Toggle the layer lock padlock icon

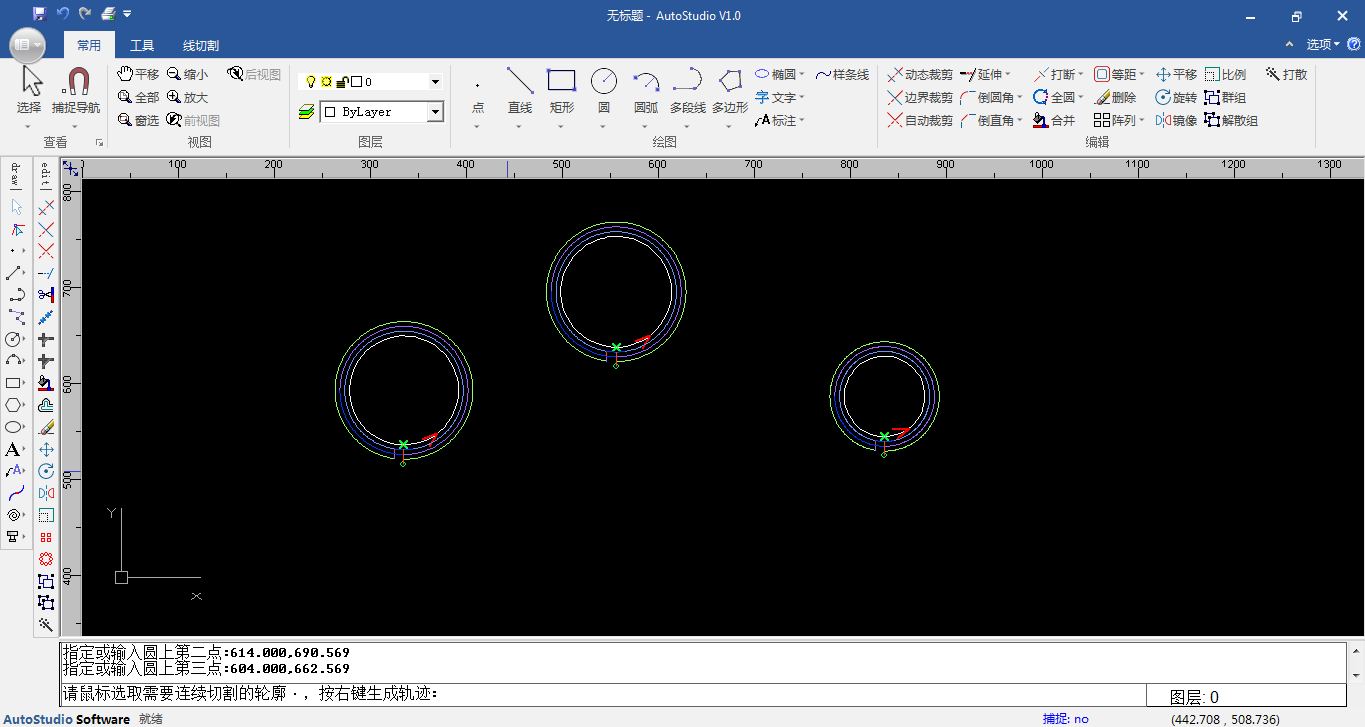(x=342, y=82)
